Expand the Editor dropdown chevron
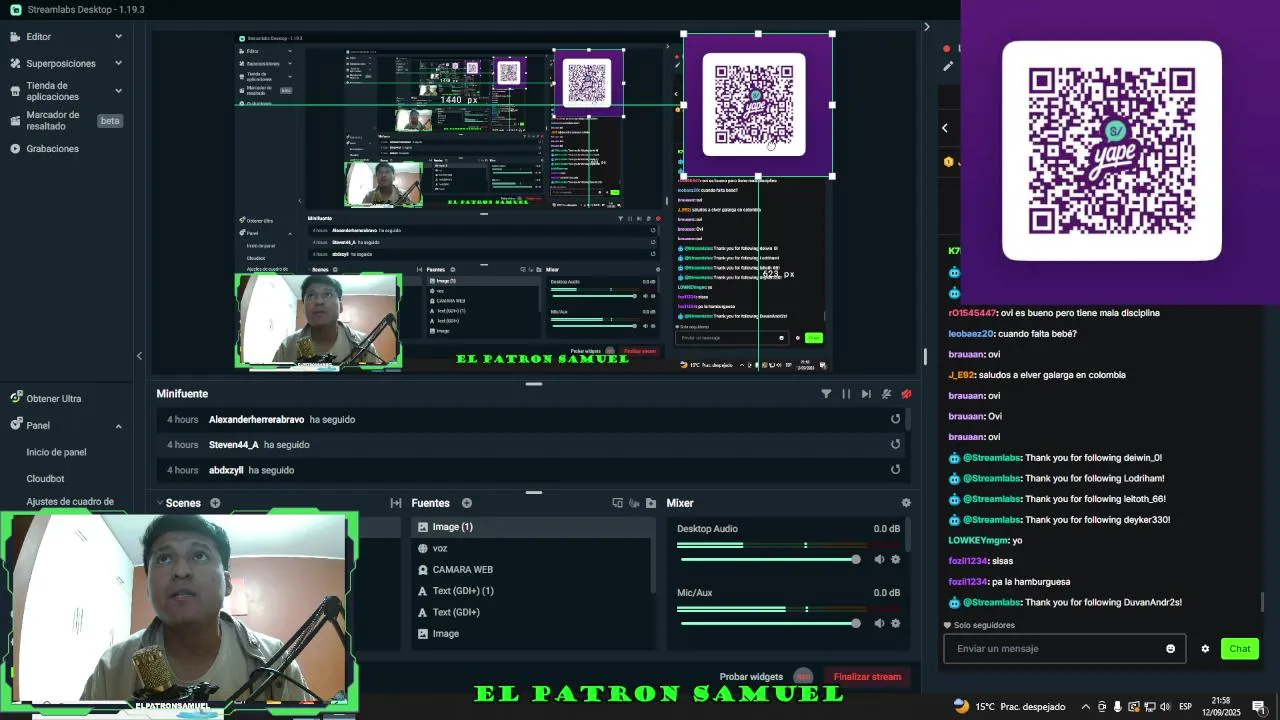Screen dimensions: 1280x720 point(118,37)
